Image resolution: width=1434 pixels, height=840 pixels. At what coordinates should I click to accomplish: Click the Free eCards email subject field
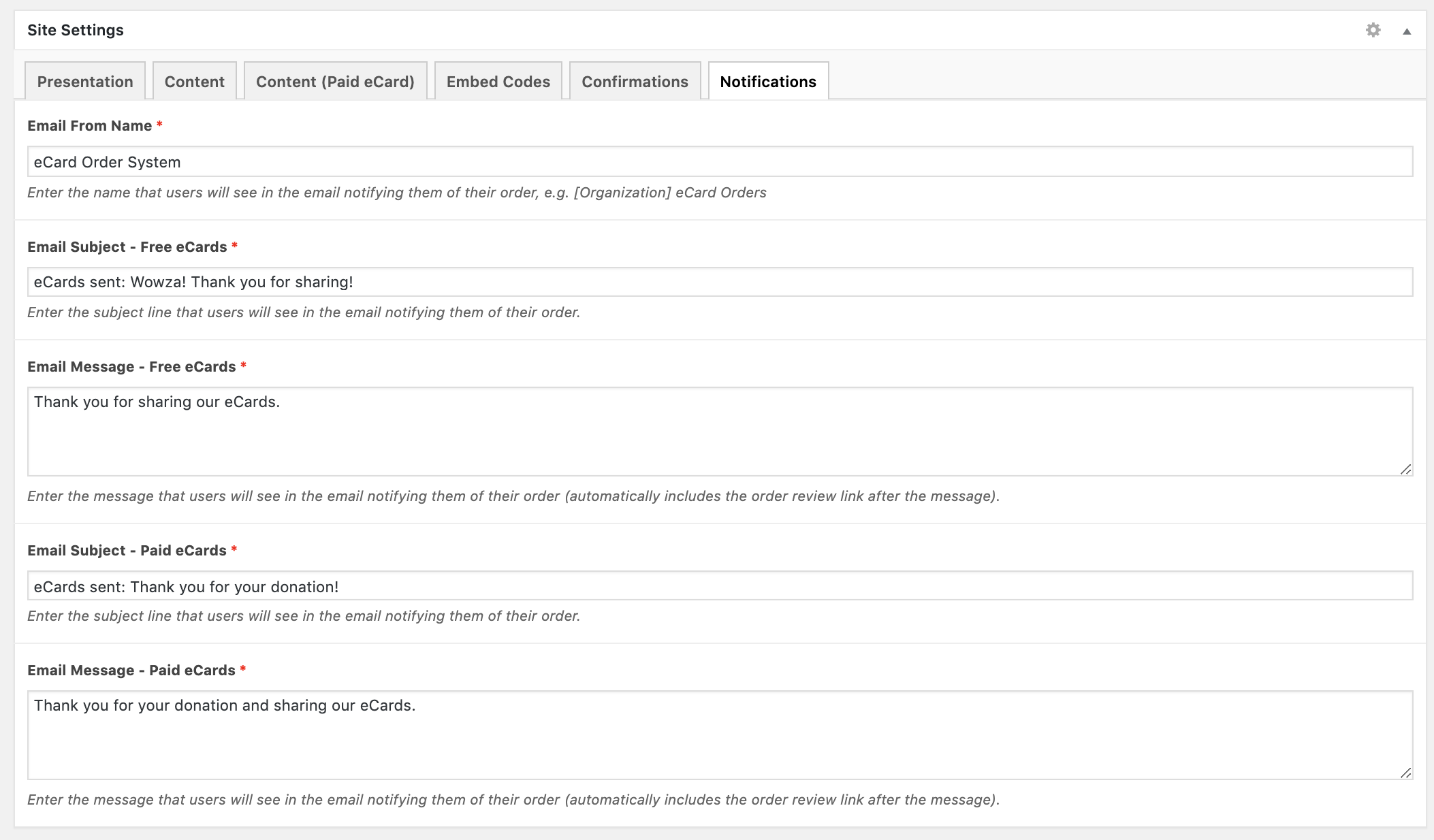[x=720, y=282]
